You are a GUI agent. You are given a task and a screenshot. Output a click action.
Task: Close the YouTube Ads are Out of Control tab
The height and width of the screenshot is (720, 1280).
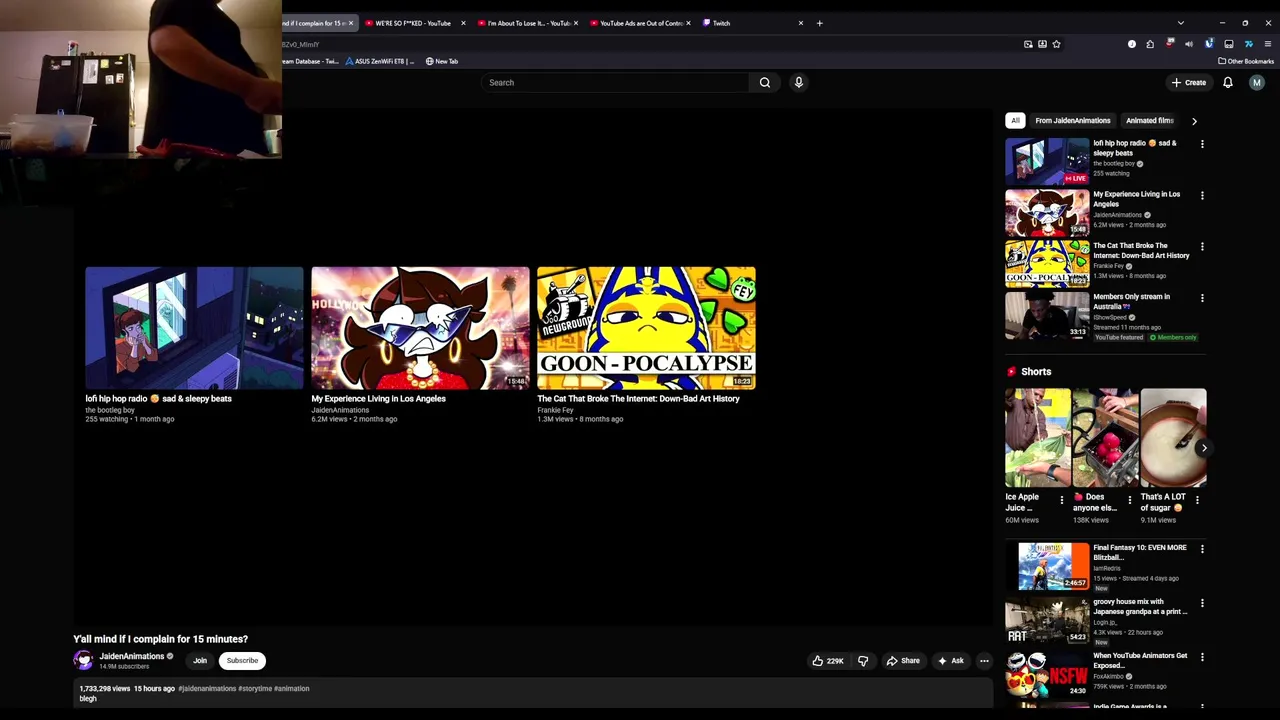(x=688, y=23)
